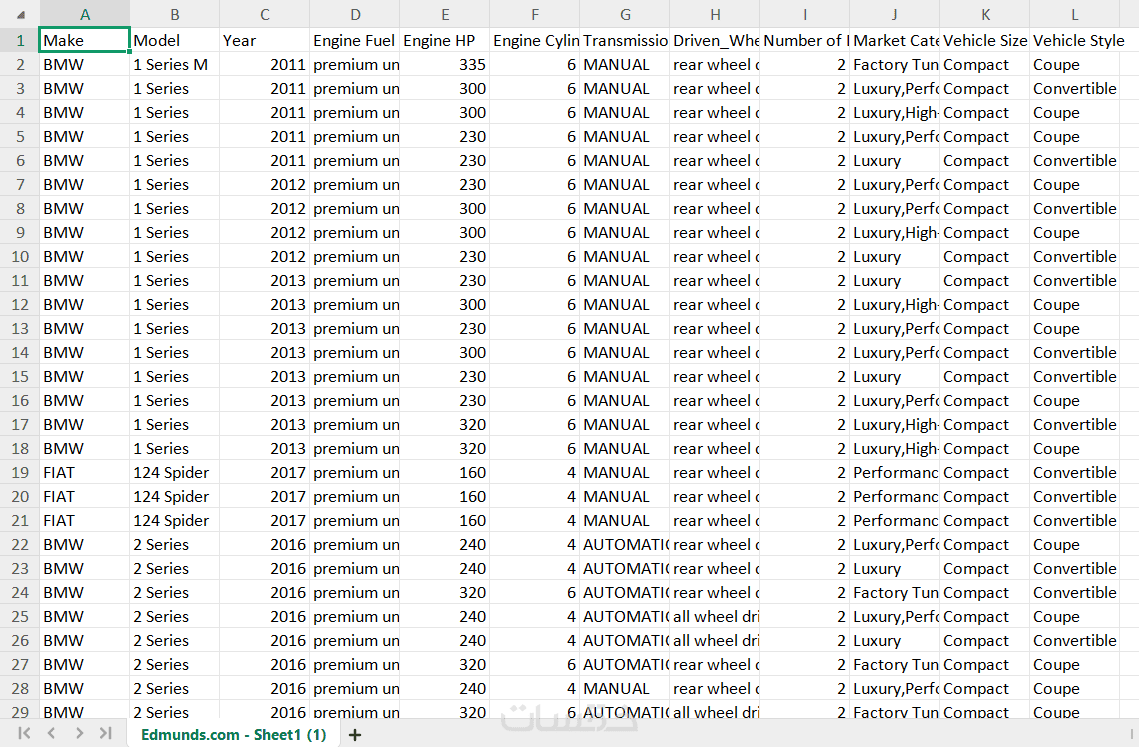
Task: Select column A header
Action: pos(85,15)
